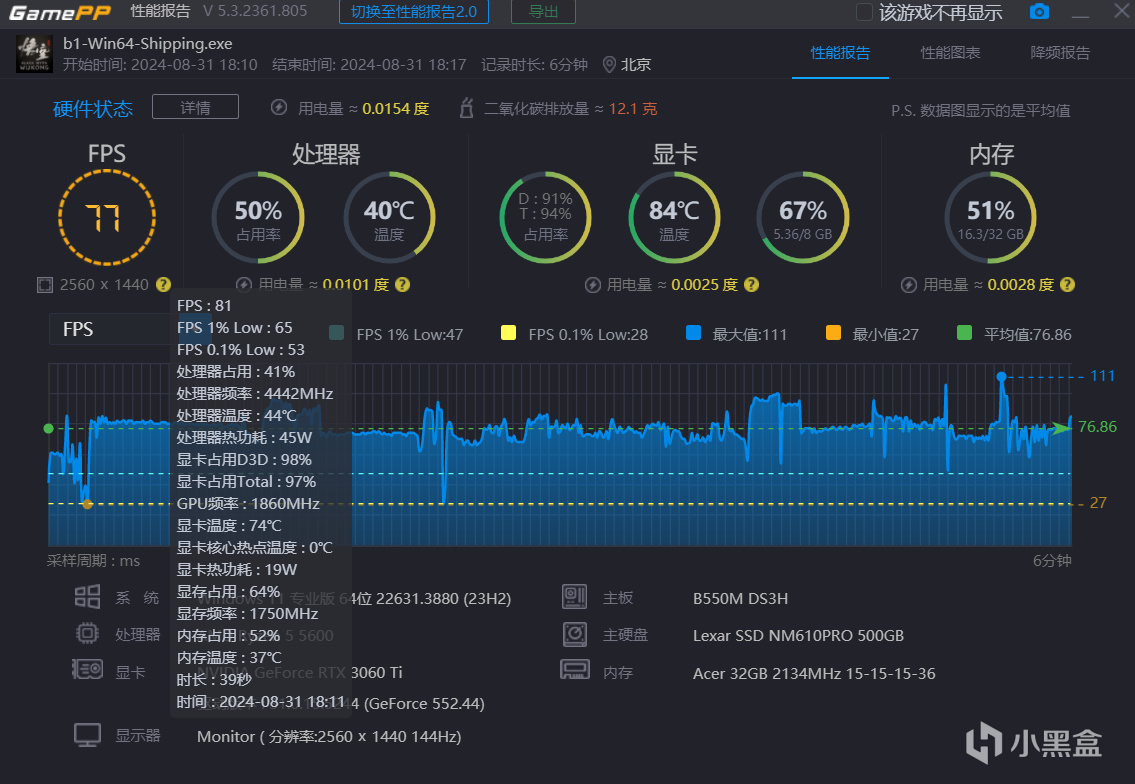Click the GPU usage gauge D:91%
1135x784 pixels.
click(x=545, y=218)
